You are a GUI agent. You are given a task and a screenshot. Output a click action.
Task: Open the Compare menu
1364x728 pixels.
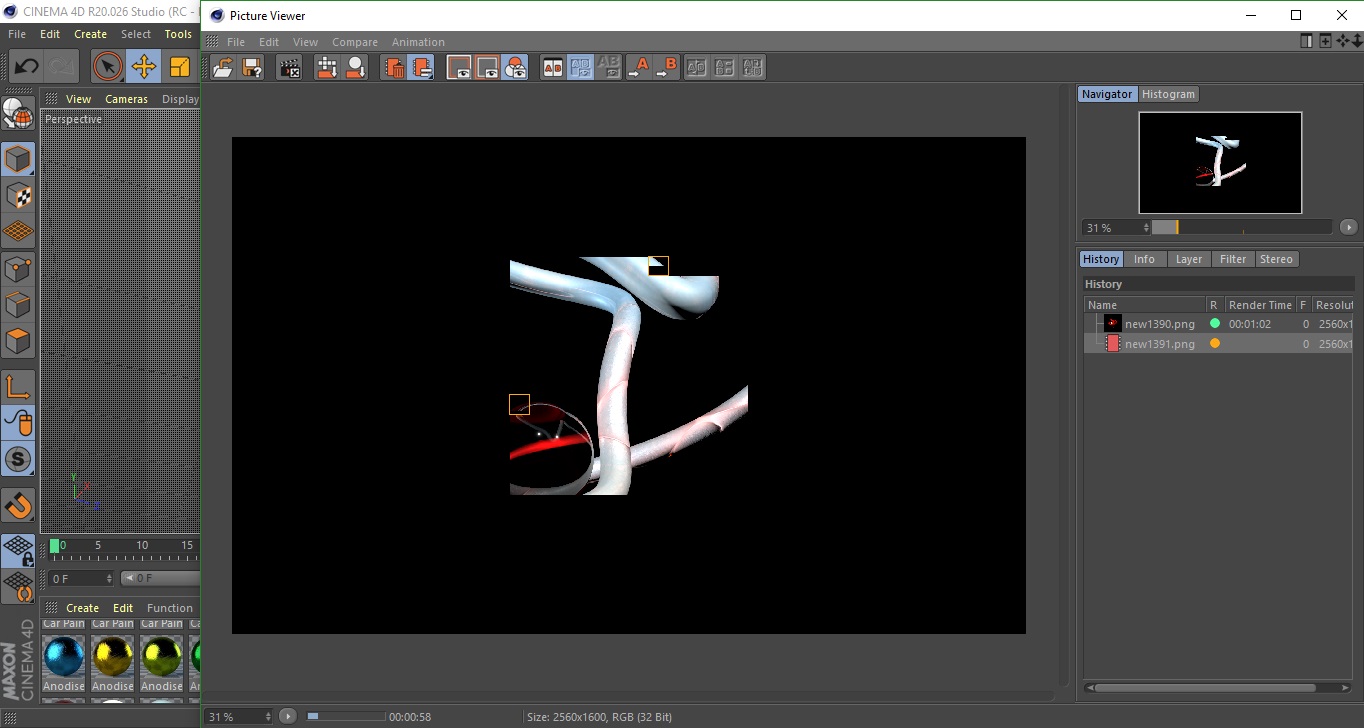[355, 42]
